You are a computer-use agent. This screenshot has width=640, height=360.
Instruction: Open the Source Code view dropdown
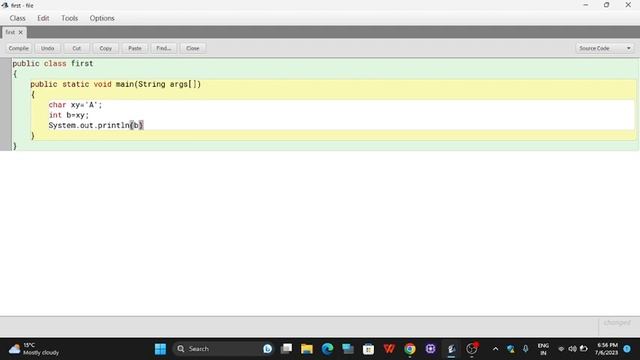point(605,48)
